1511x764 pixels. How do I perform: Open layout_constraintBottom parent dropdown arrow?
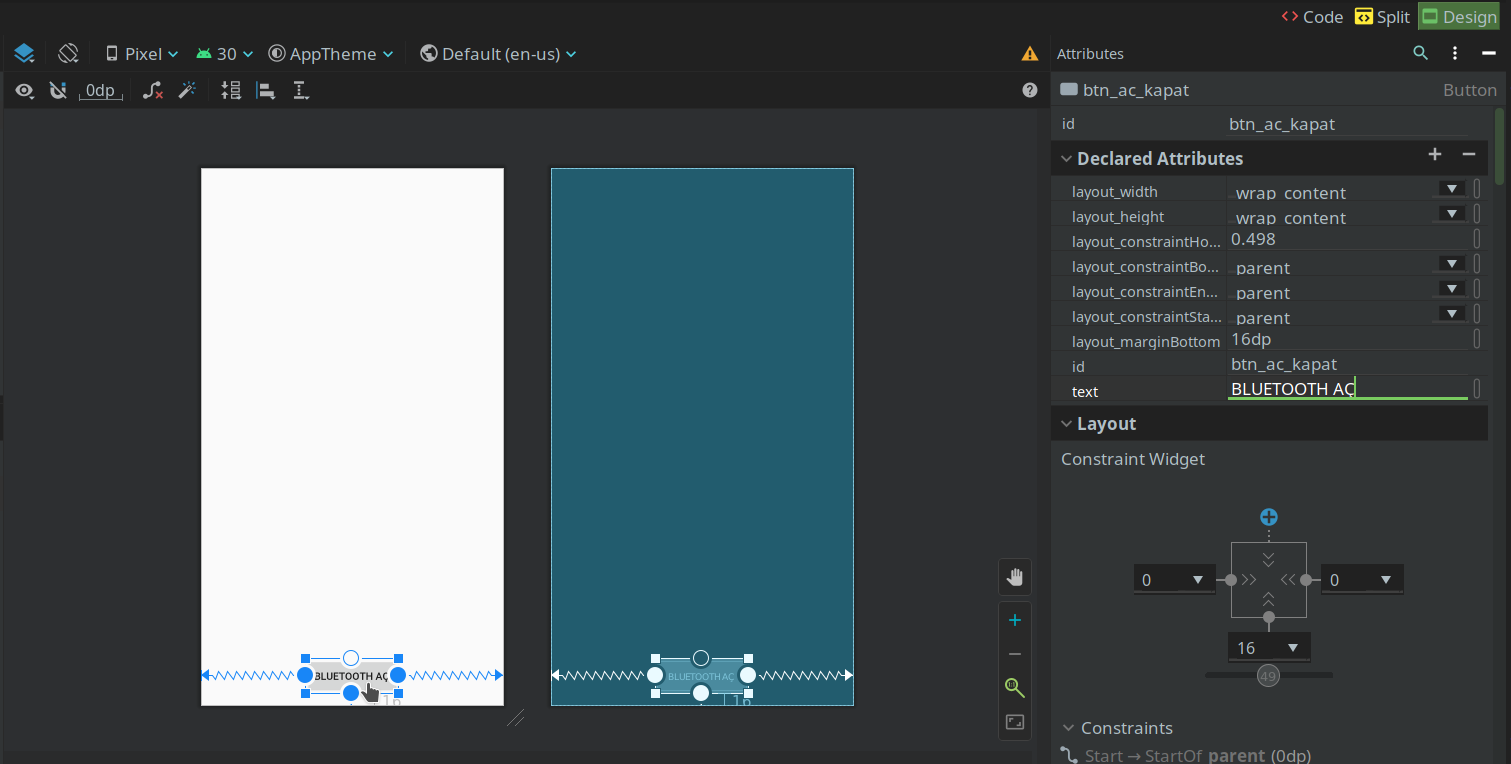(x=1451, y=263)
